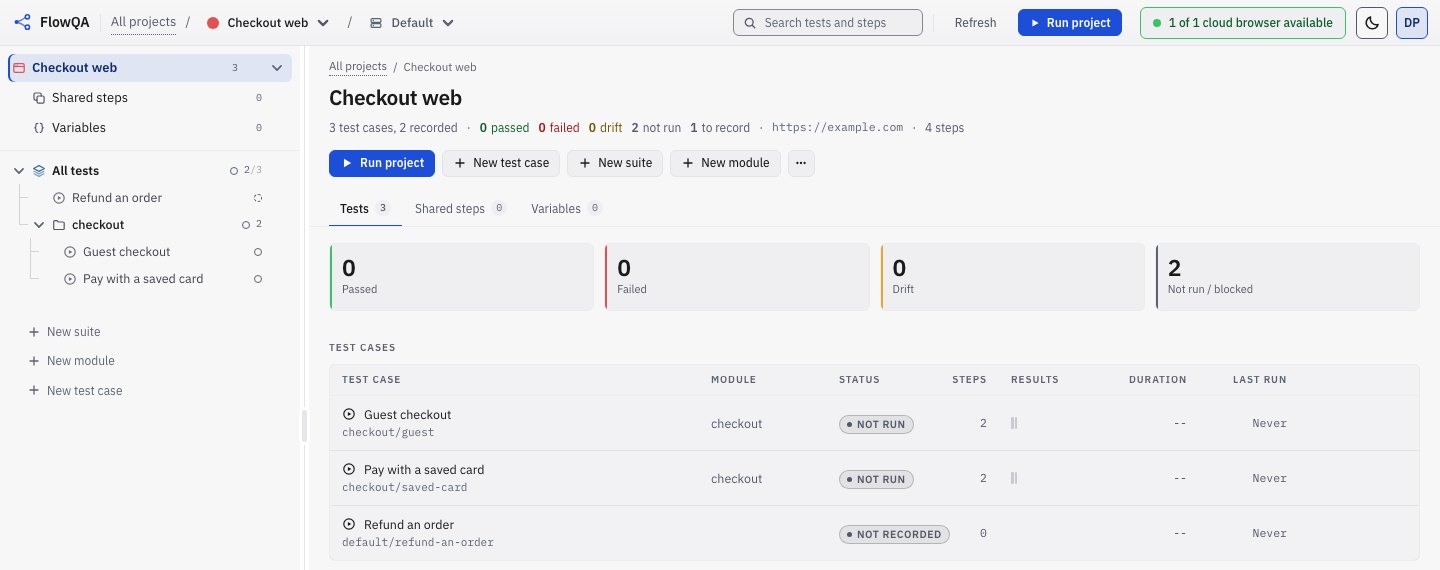Click the Refresh button
Image resolution: width=1440 pixels, height=570 pixels.
[975, 22]
